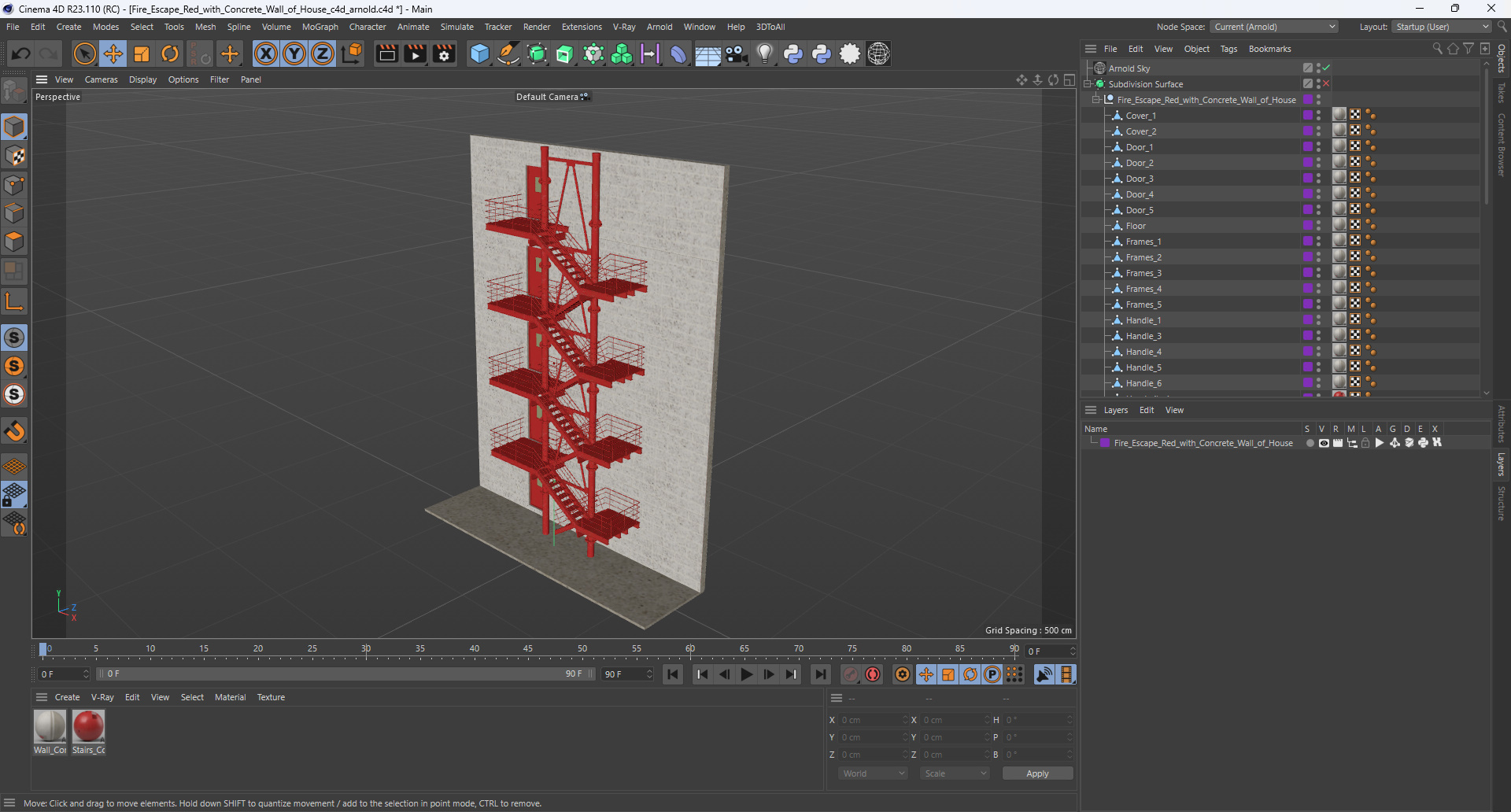Click Render View clapperboard icon

[386, 54]
